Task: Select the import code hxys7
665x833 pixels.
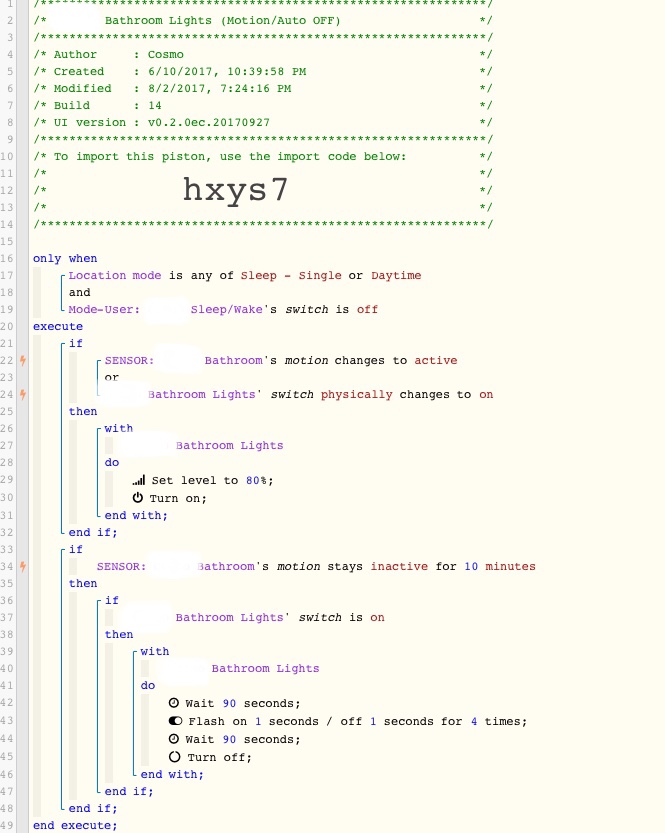Action: coord(235,190)
